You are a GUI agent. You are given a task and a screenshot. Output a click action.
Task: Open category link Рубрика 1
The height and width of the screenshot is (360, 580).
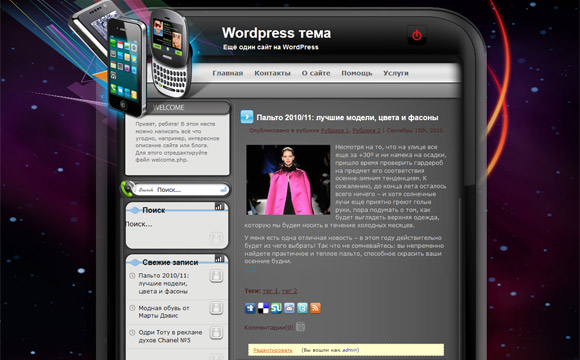click(335, 130)
